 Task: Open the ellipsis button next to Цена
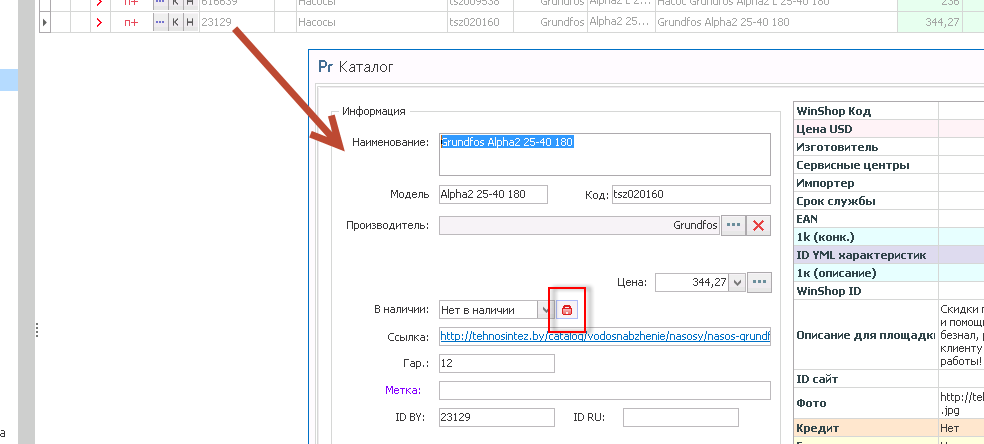pyautogui.click(x=759, y=282)
